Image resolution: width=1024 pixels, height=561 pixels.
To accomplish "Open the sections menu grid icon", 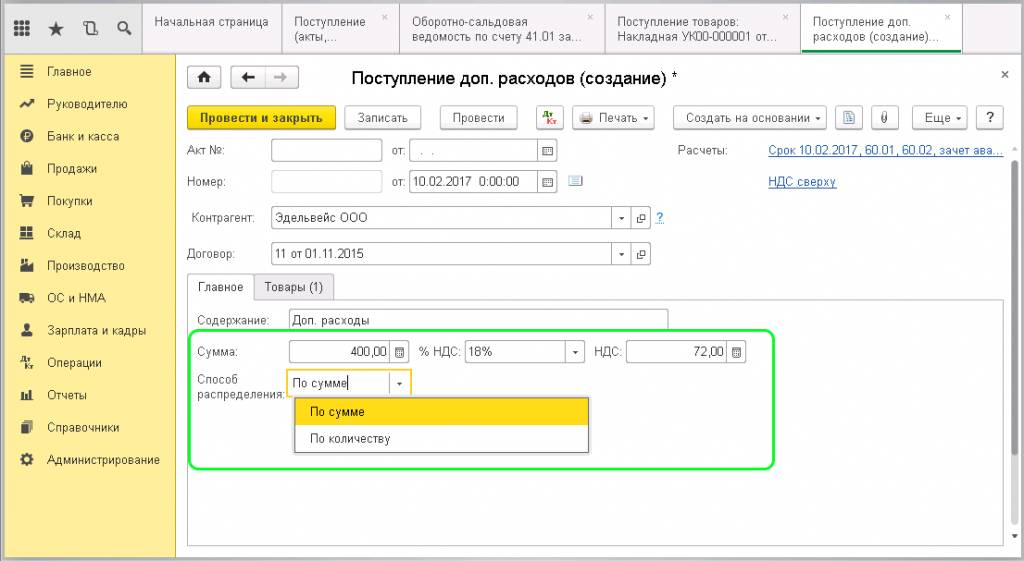I will click(22, 28).
